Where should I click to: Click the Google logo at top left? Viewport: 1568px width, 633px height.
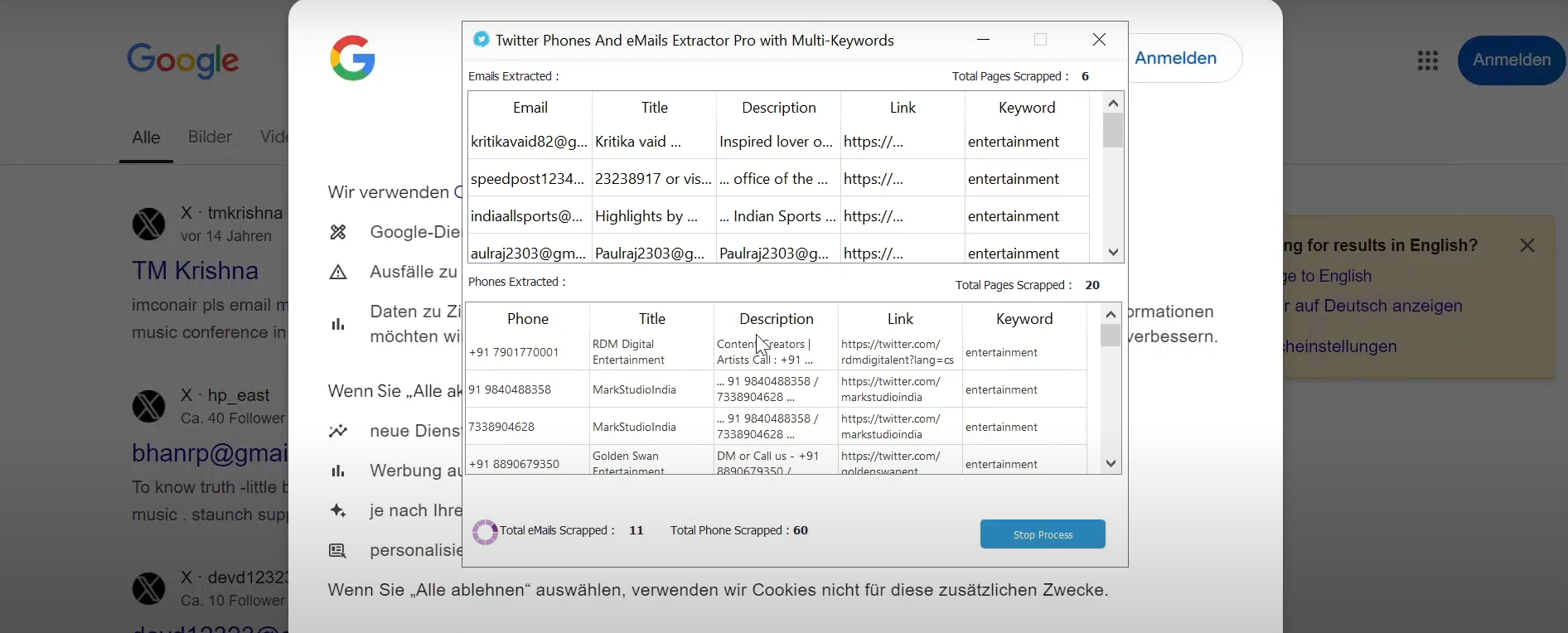point(183,60)
